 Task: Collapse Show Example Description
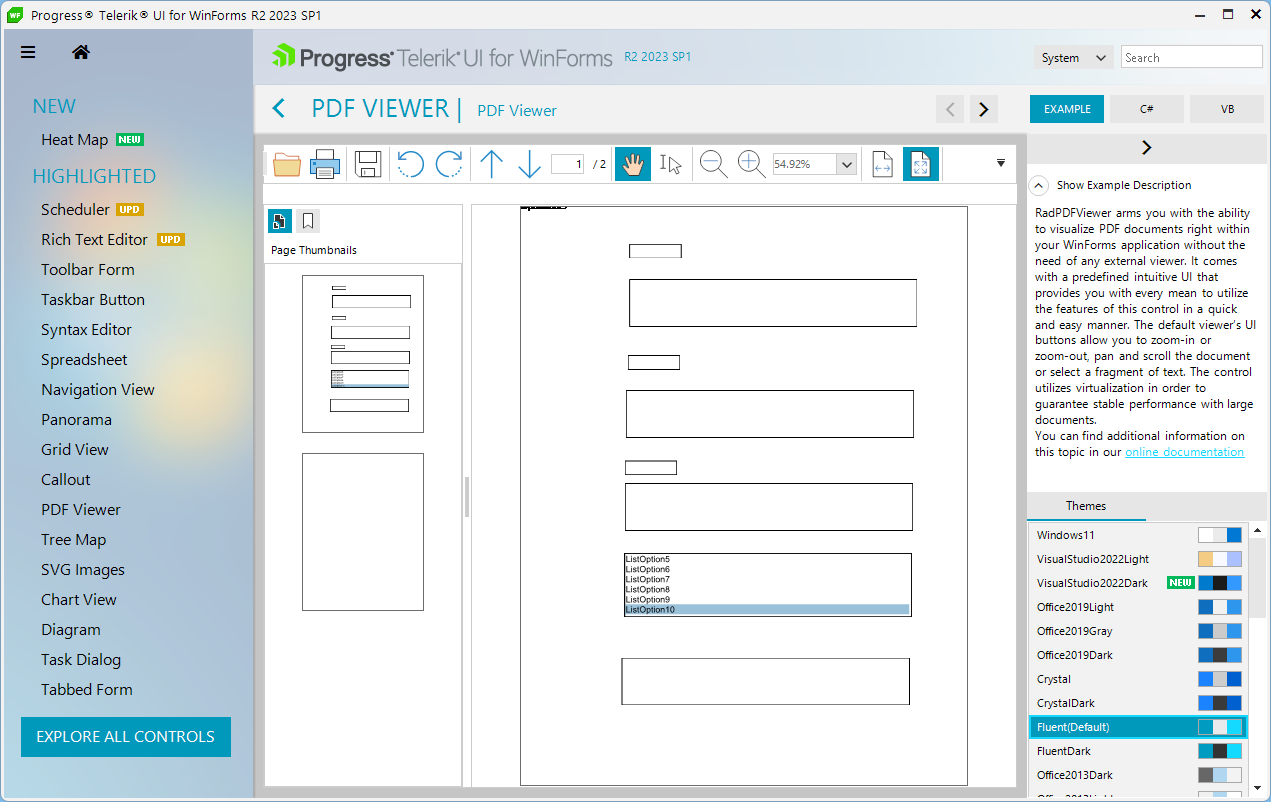click(1039, 185)
